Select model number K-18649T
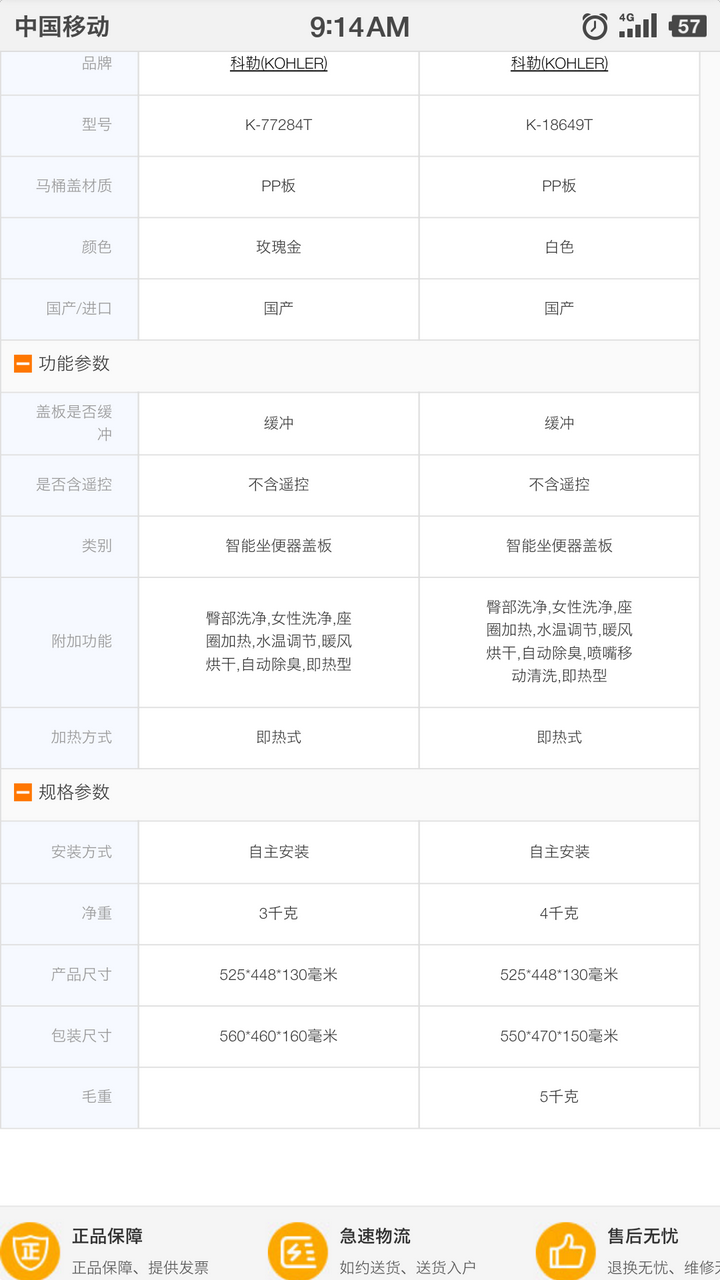 [559, 125]
